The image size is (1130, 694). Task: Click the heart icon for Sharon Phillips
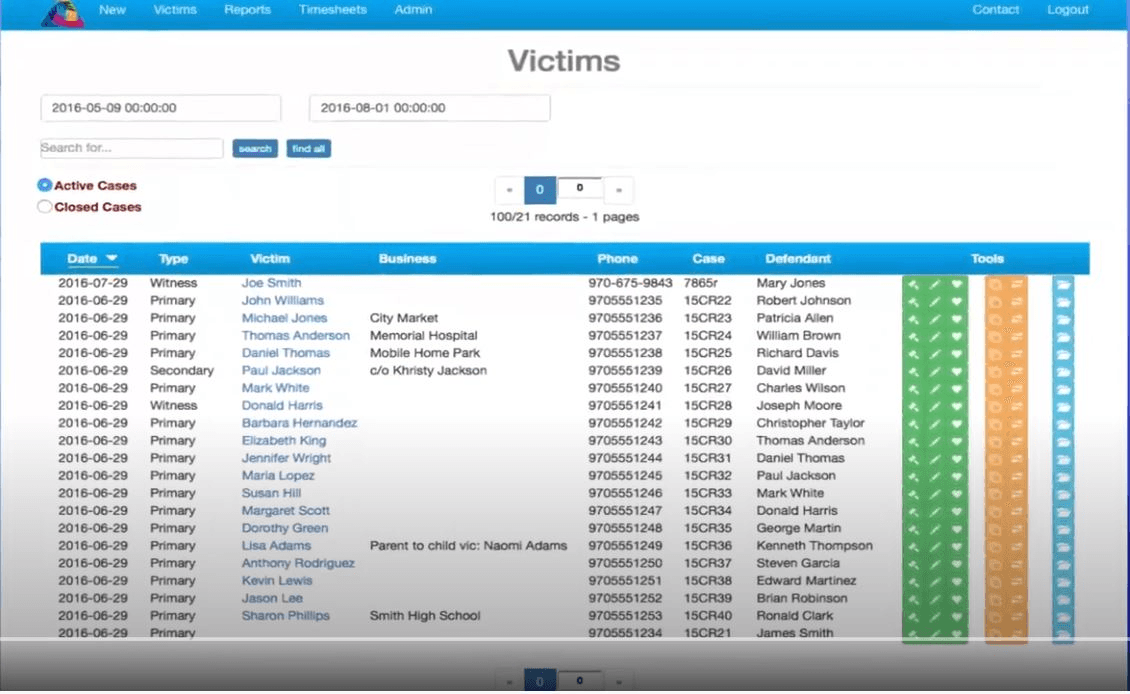pyautogui.click(x=956, y=616)
